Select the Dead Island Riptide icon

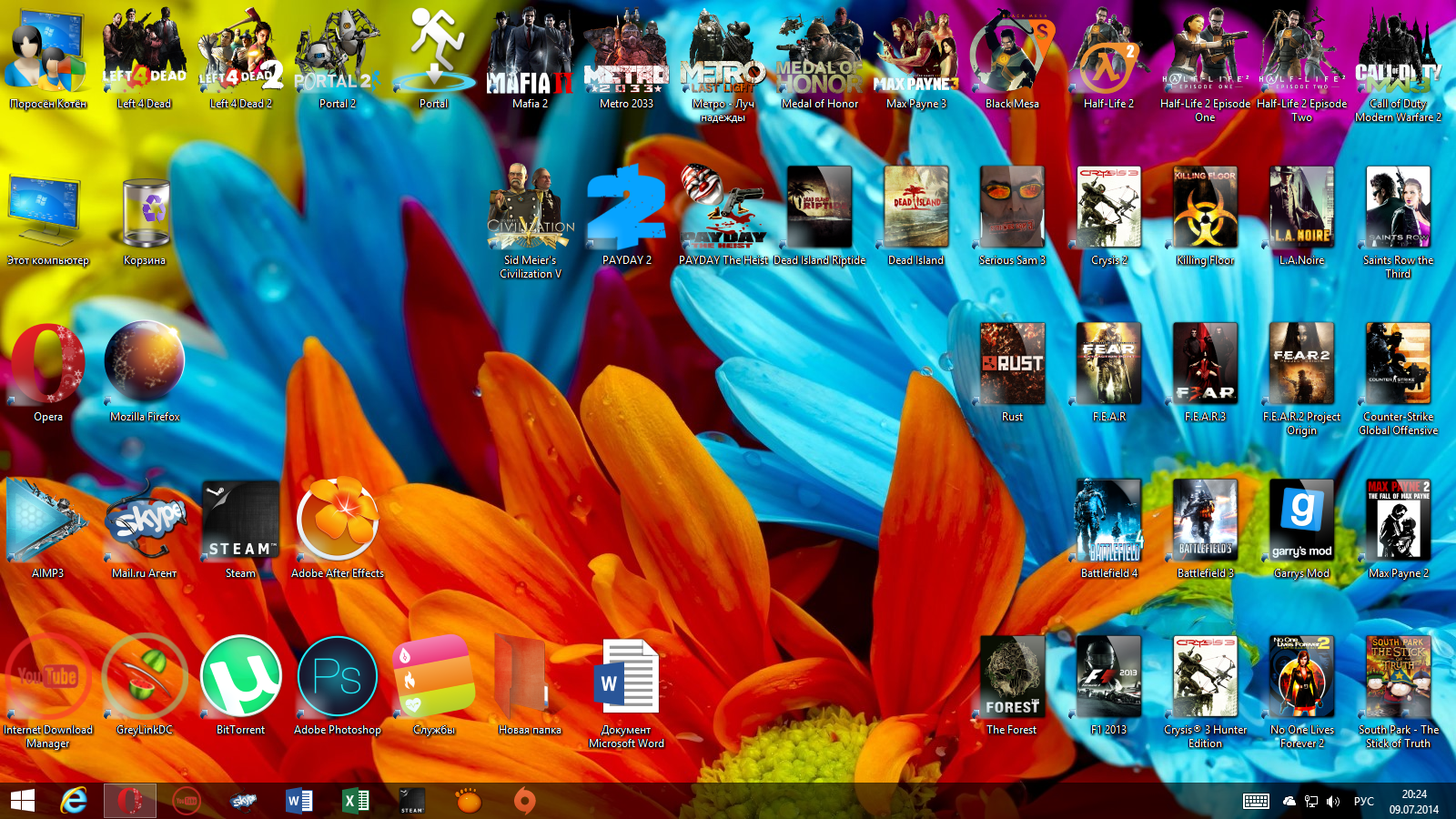click(820, 207)
